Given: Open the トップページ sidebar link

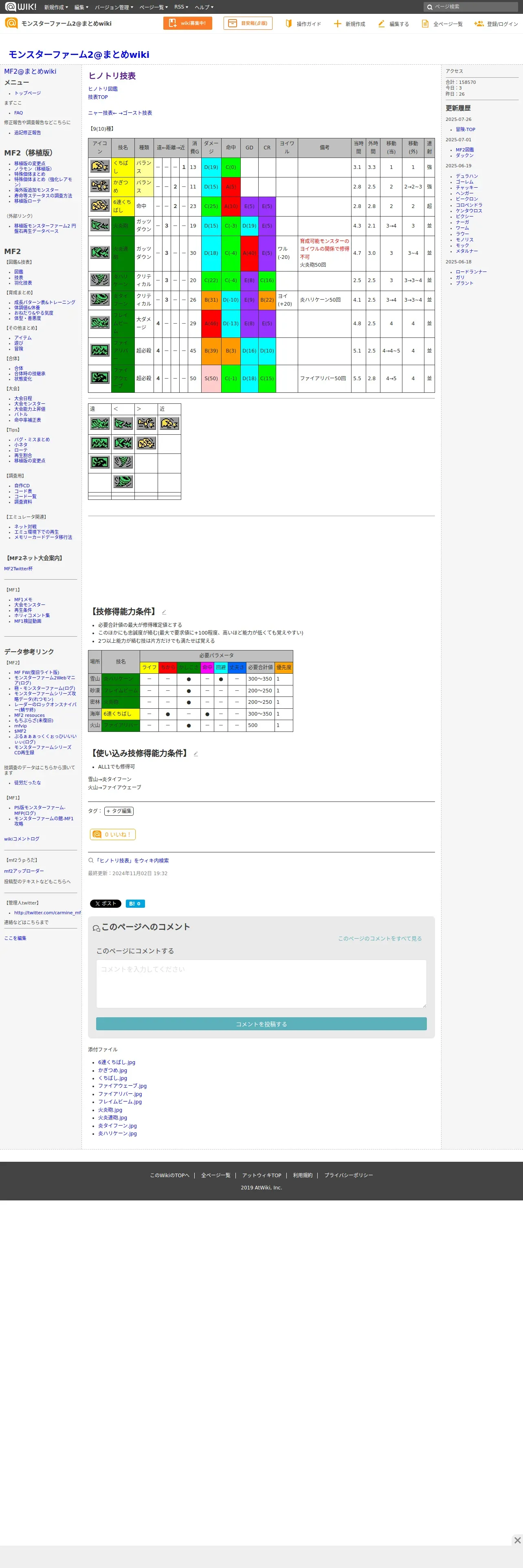Looking at the screenshot, I should 27,93.
